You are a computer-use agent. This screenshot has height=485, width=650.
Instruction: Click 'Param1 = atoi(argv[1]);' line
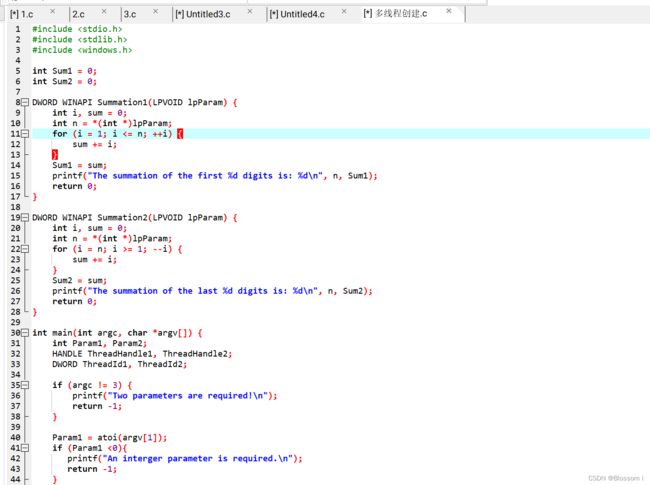pyautogui.click(x=109, y=437)
